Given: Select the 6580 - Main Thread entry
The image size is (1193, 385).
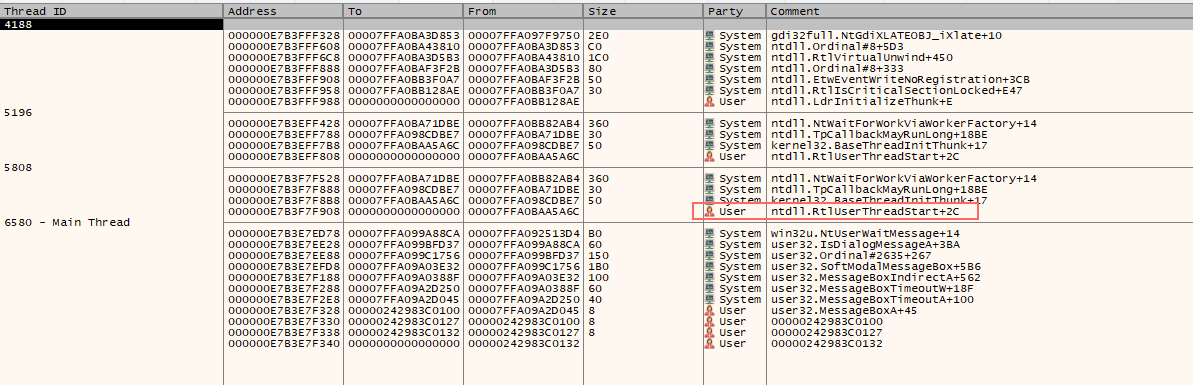Looking at the screenshot, I should coord(67,223).
